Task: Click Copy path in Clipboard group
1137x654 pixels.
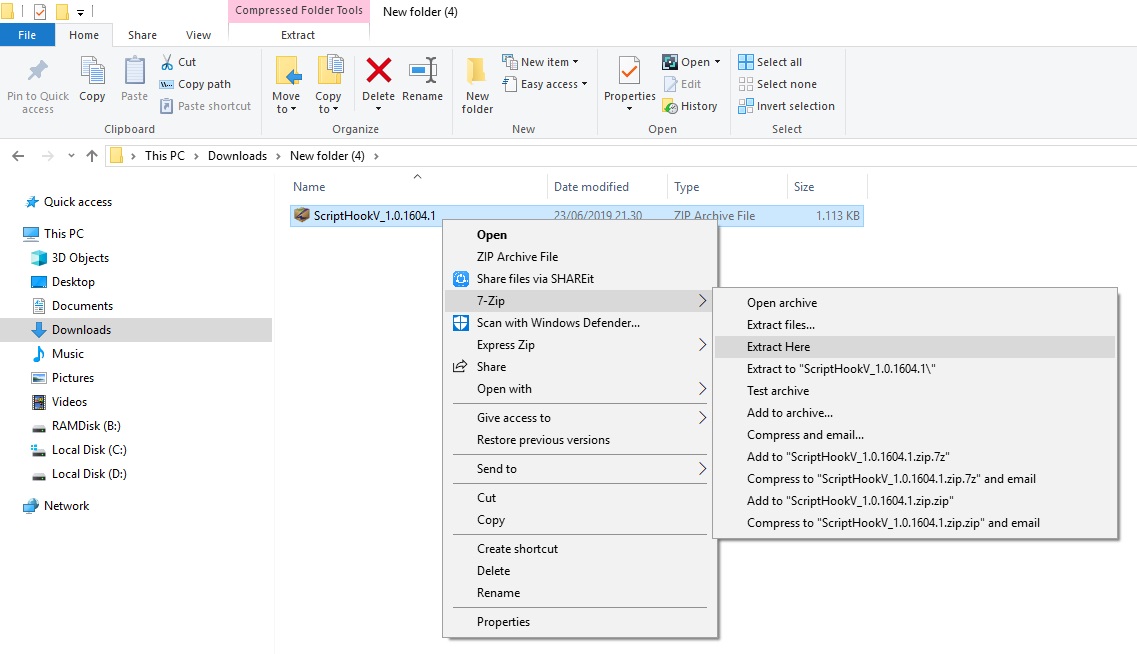Action: 195,84
